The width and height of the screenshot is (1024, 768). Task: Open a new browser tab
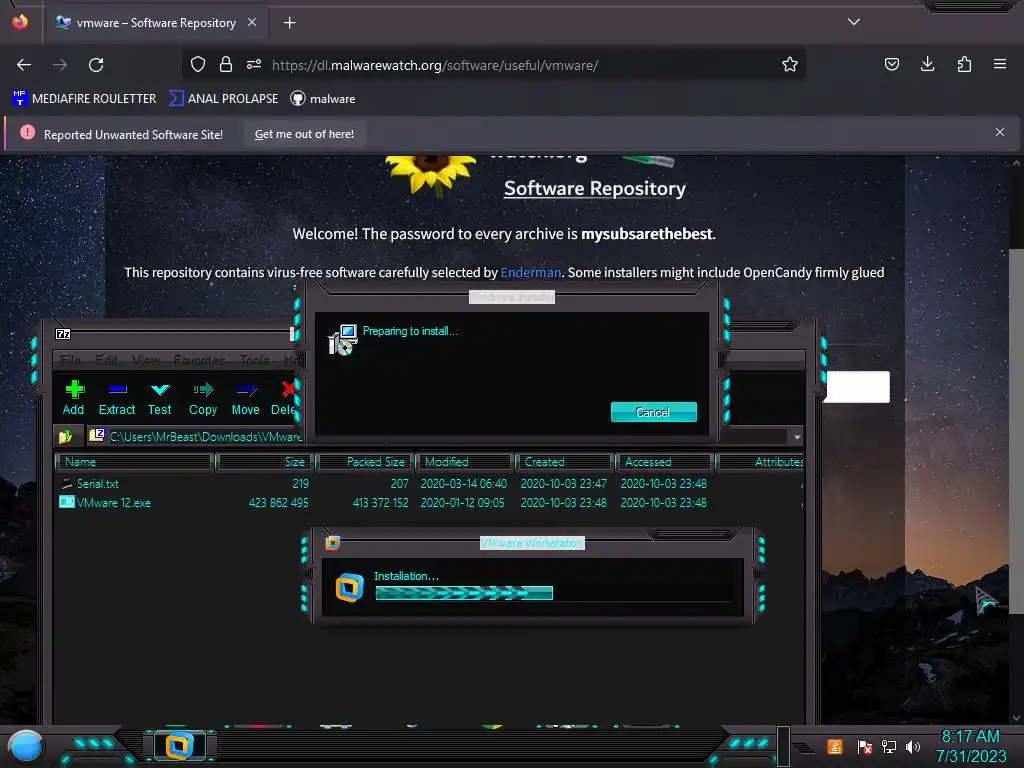pyautogui.click(x=289, y=23)
